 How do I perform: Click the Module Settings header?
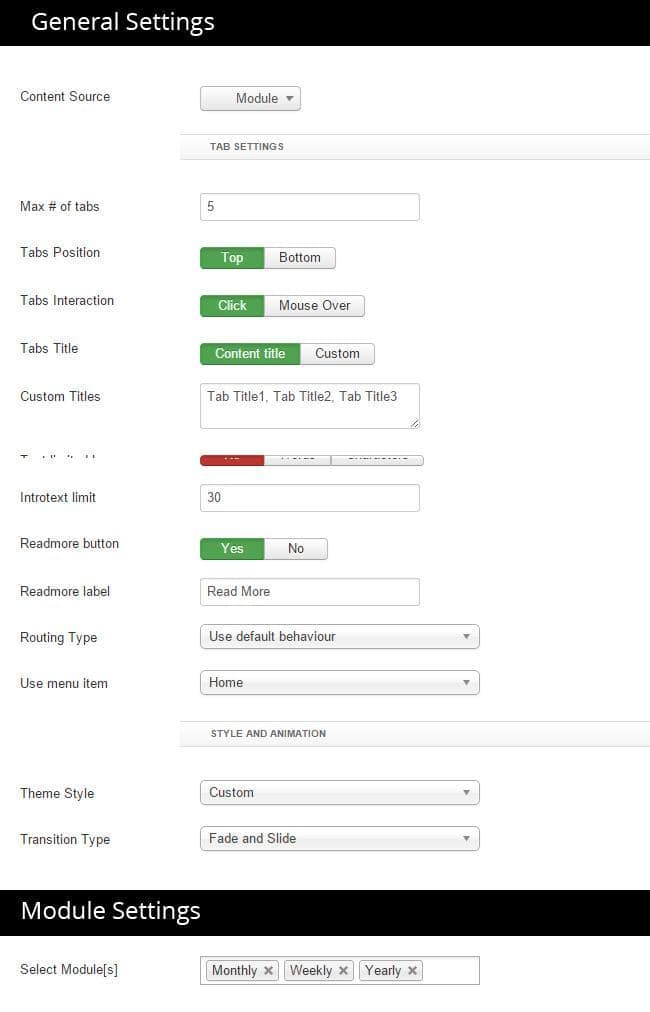(x=110, y=911)
